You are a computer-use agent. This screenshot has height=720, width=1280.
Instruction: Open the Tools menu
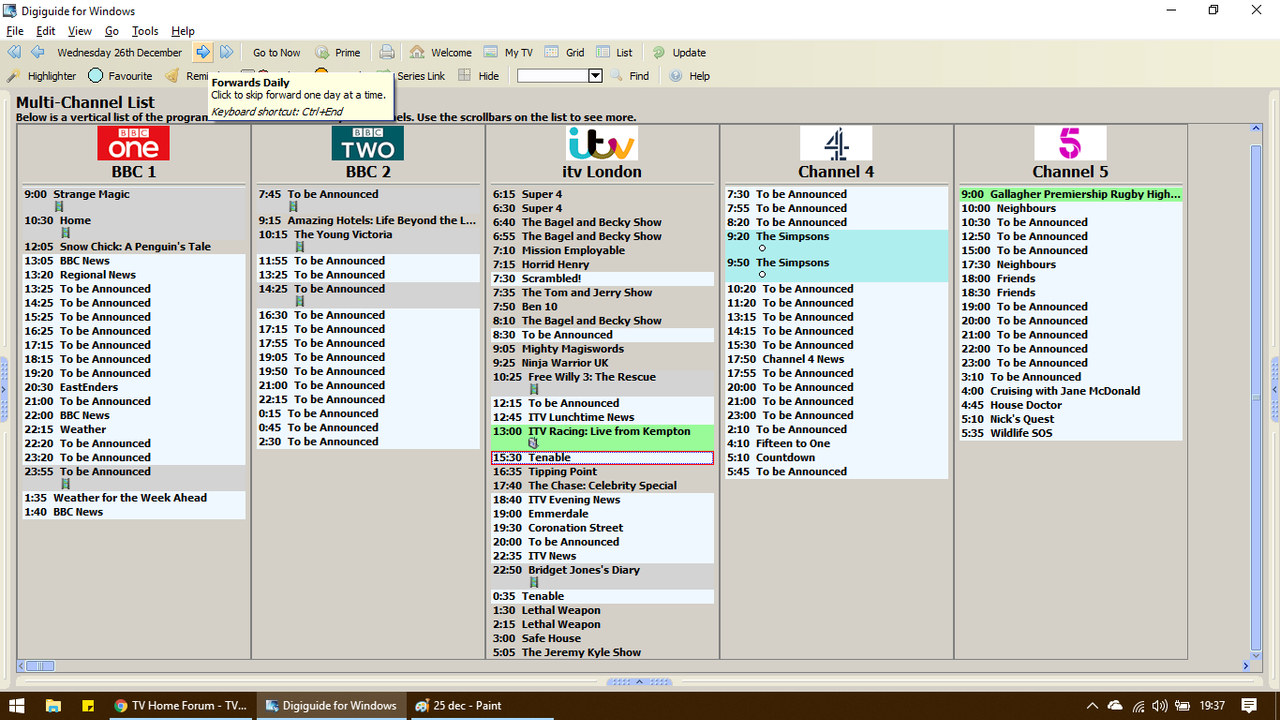pyautogui.click(x=145, y=31)
